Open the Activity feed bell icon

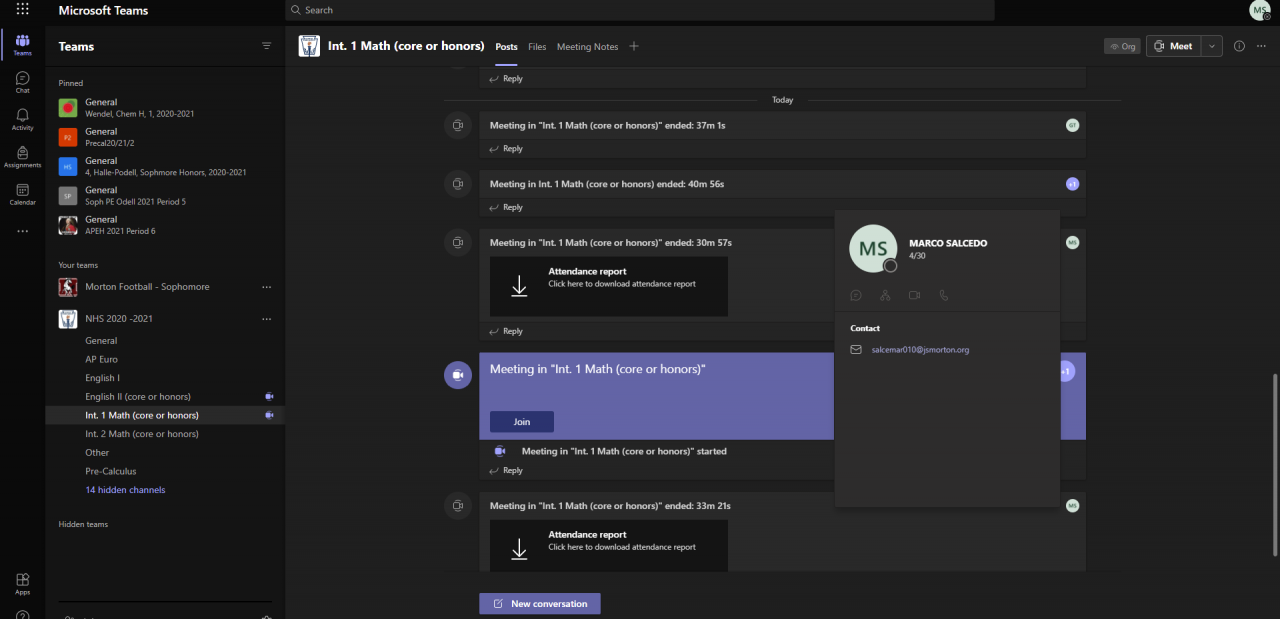(x=22, y=119)
